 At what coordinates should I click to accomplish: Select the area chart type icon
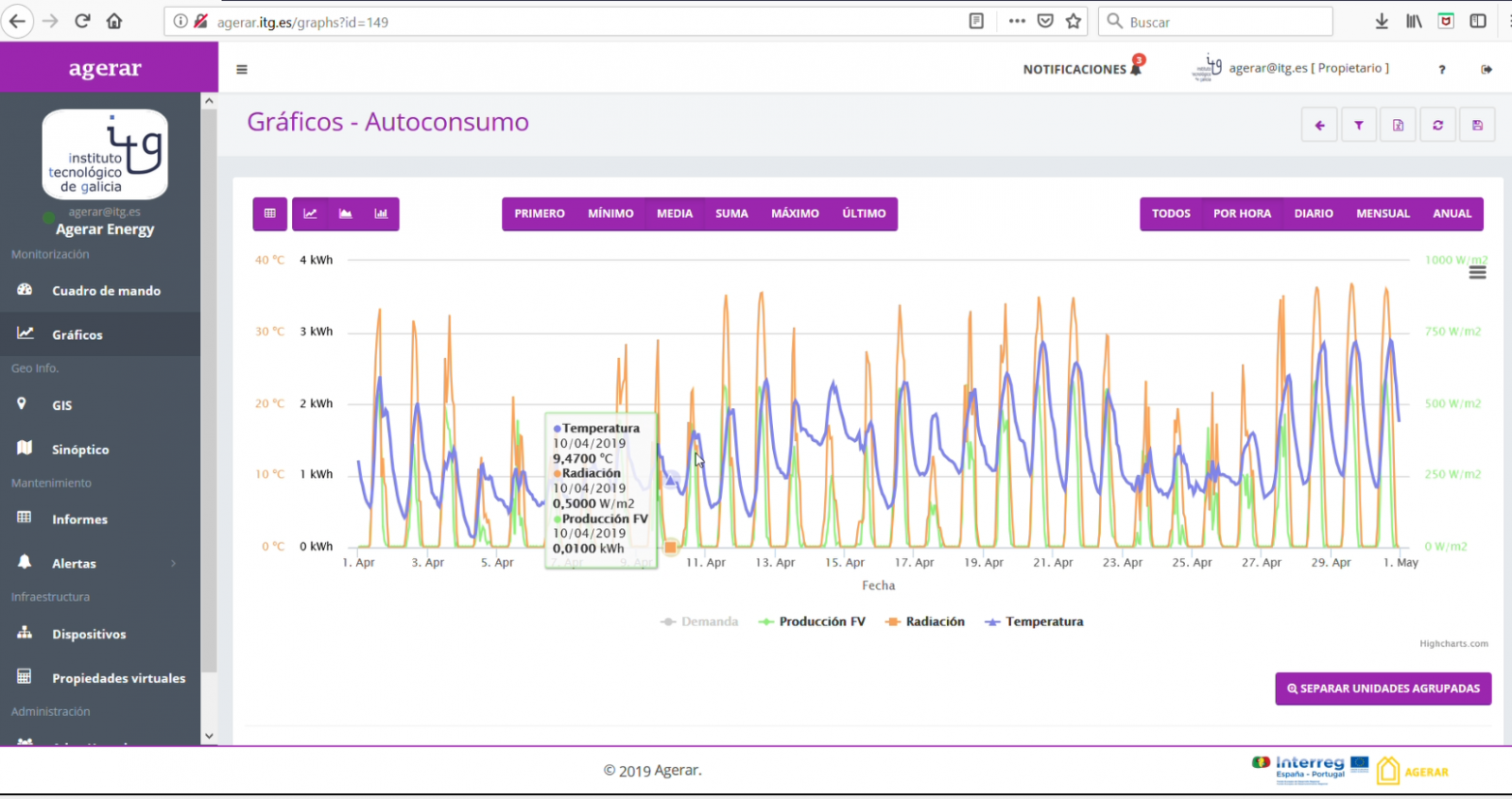tap(346, 213)
